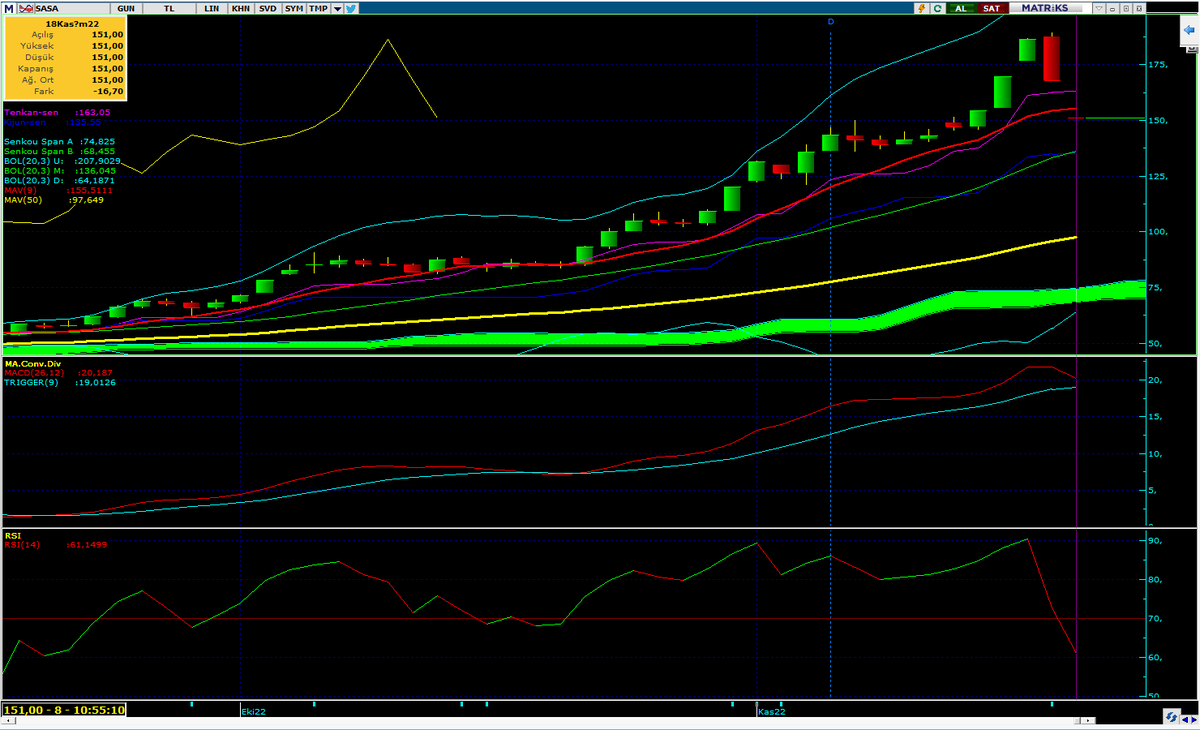Click the Kas22 date axis marker
This screenshot has width=1200, height=730.
pos(771,711)
